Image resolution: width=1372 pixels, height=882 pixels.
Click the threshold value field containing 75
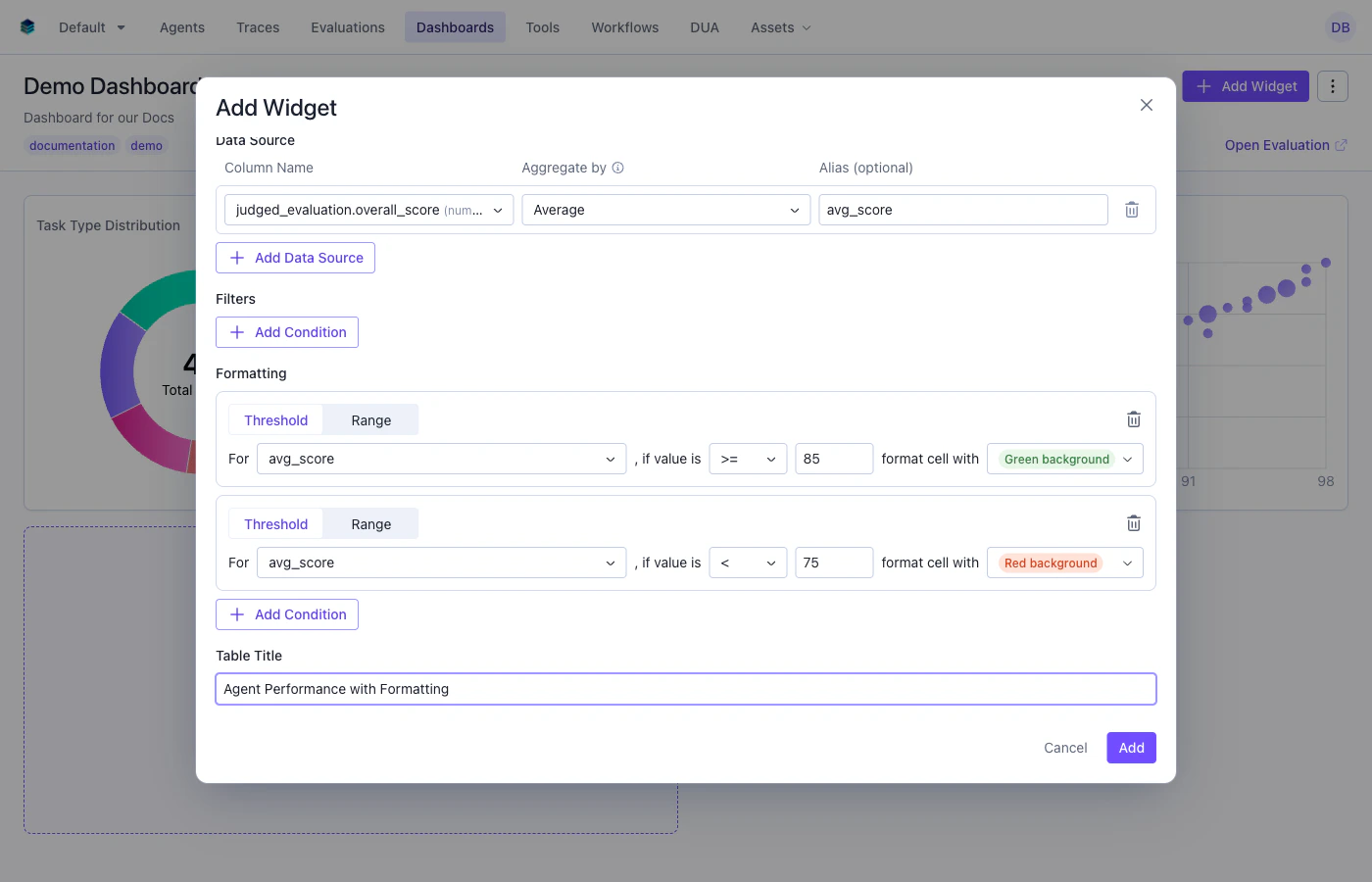834,563
